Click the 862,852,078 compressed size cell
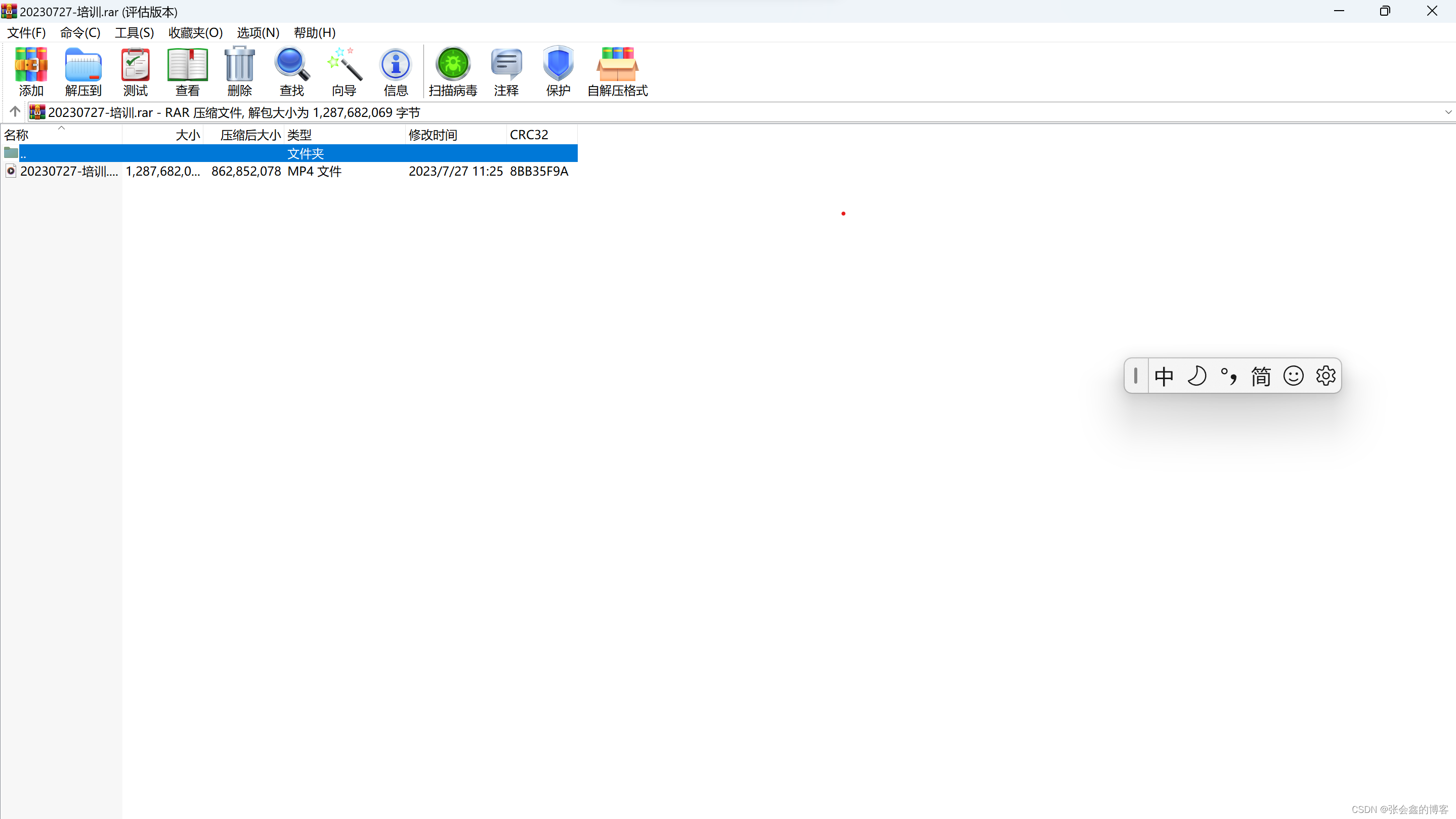 pos(246,171)
